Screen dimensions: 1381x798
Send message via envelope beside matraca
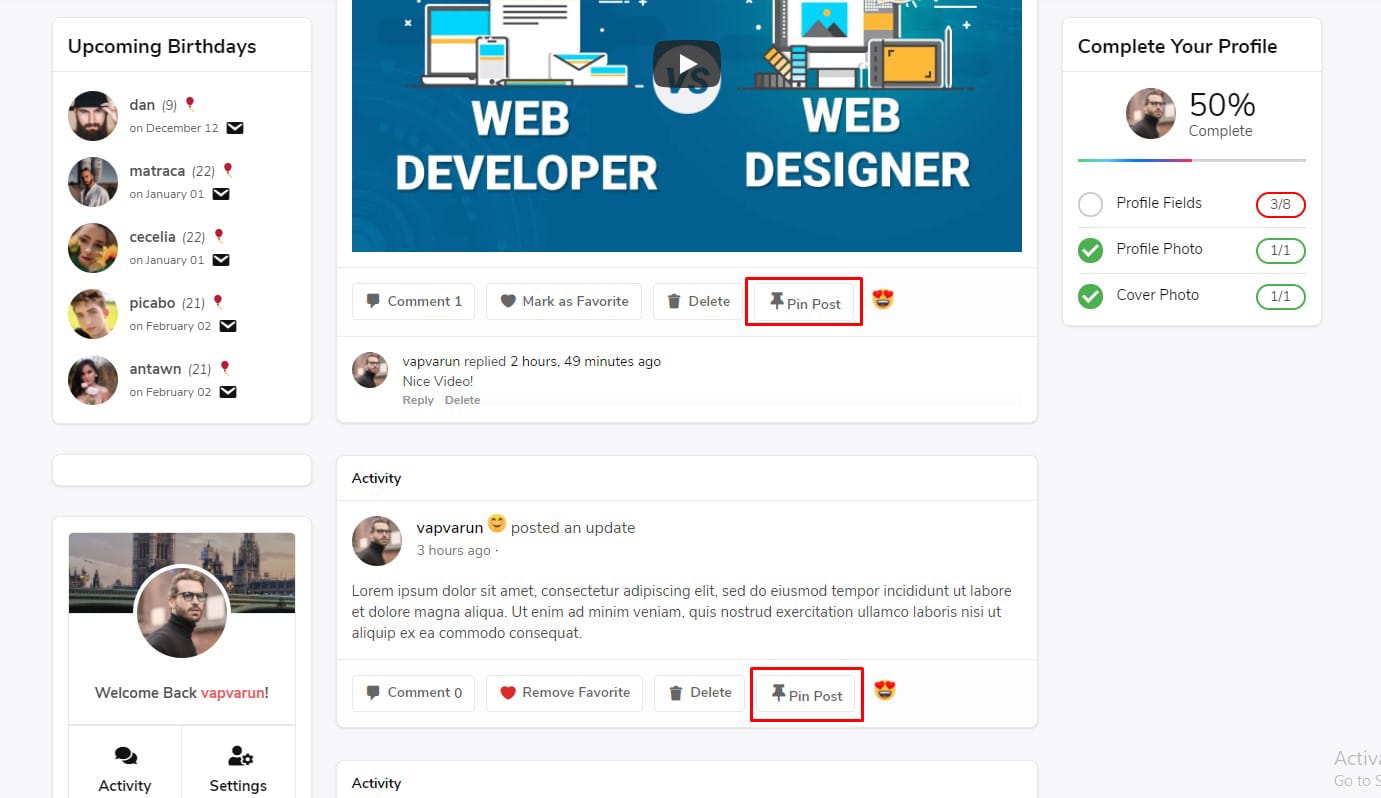click(x=221, y=194)
